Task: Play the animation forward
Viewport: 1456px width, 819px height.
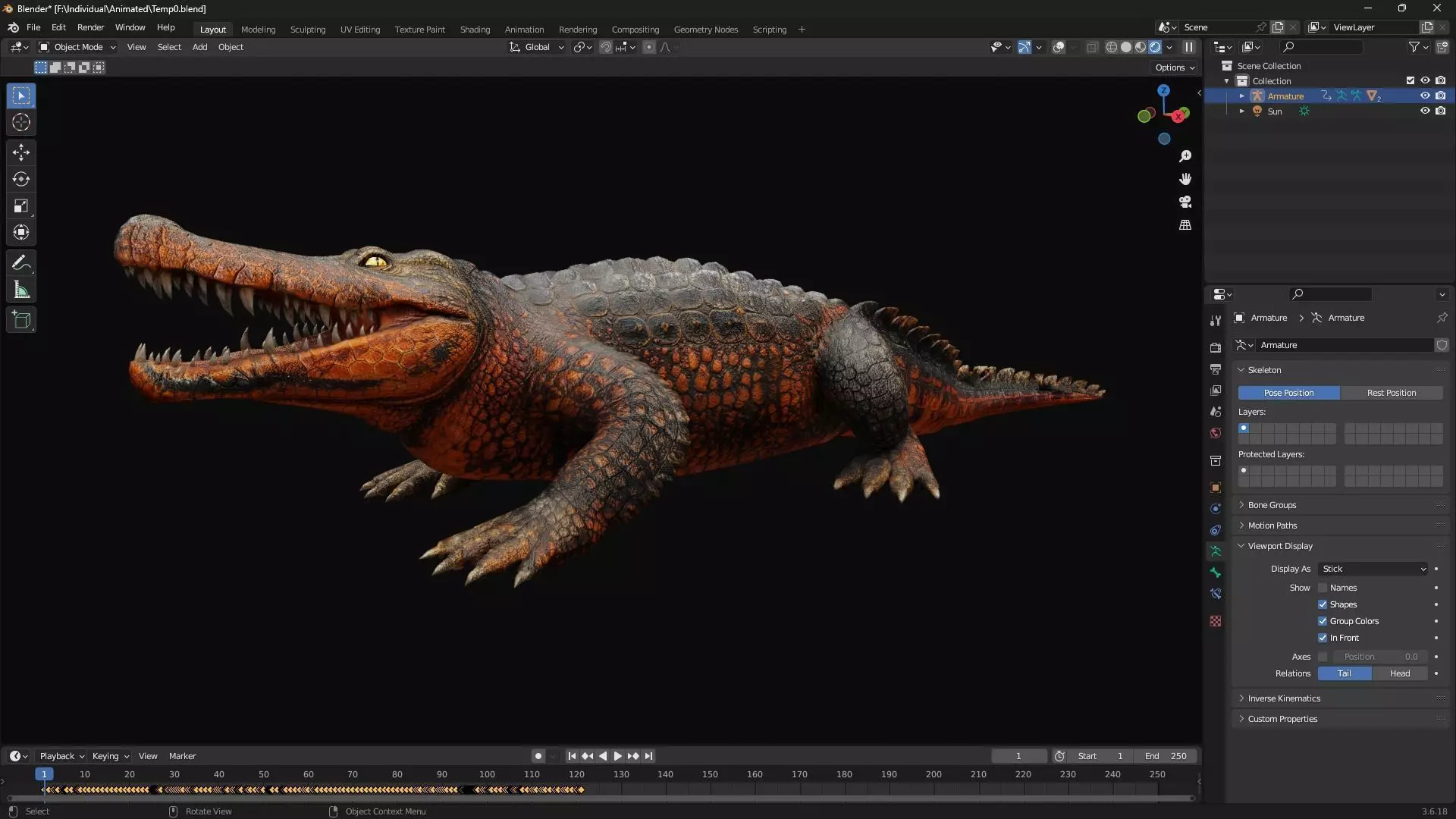Action: click(617, 756)
